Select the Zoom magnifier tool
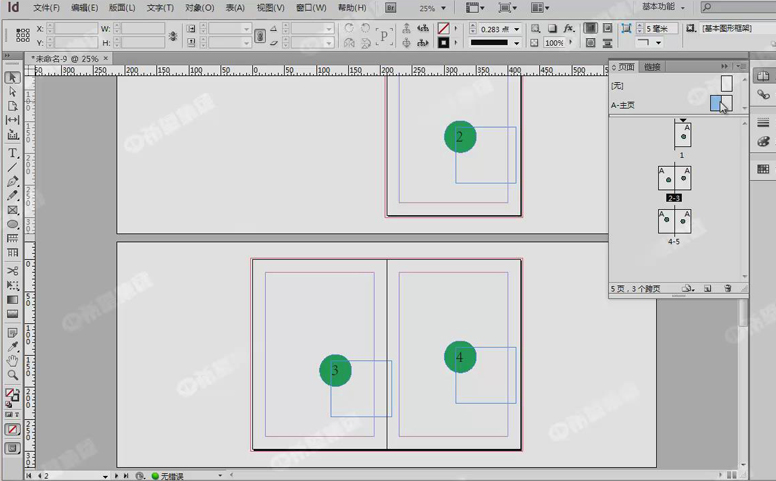 [x=13, y=375]
